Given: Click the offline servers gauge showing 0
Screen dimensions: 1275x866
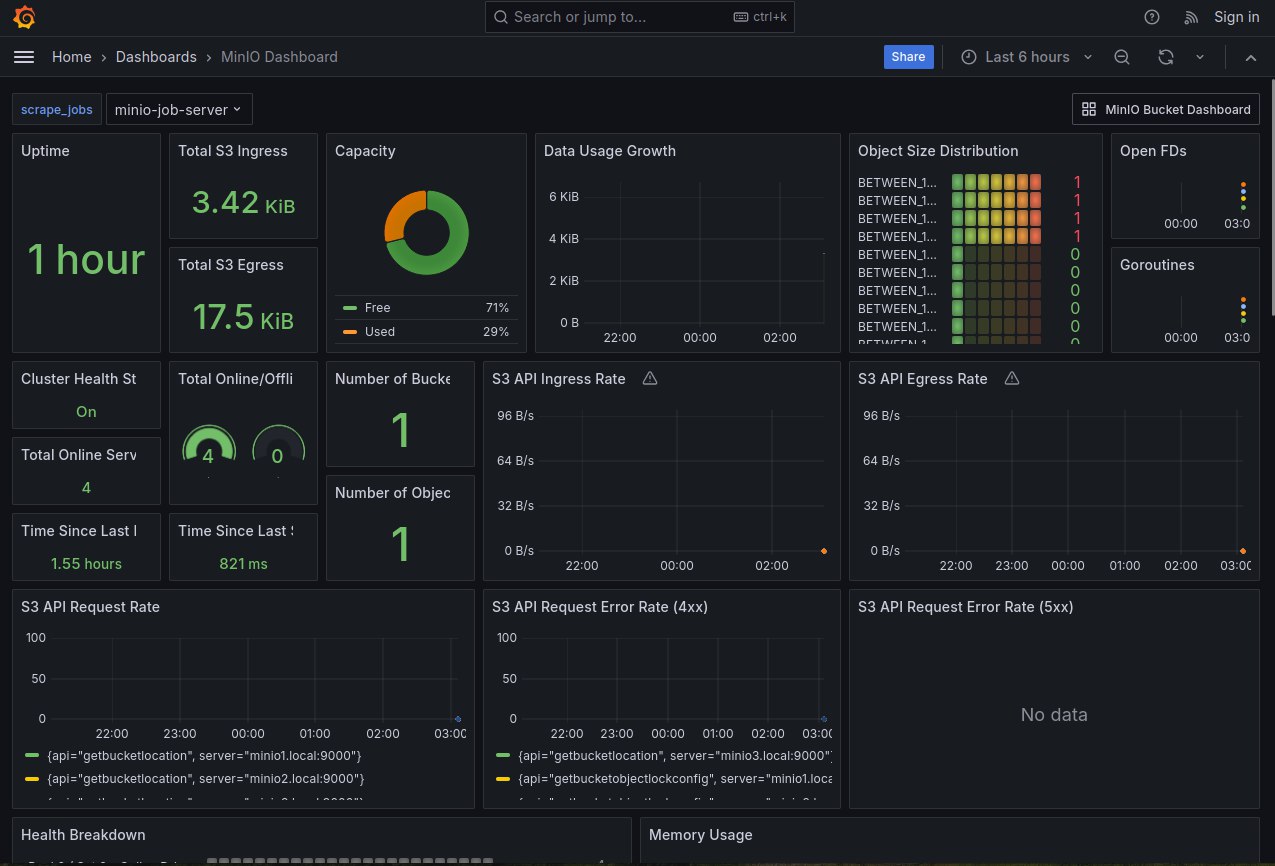Looking at the screenshot, I should (x=277, y=444).
